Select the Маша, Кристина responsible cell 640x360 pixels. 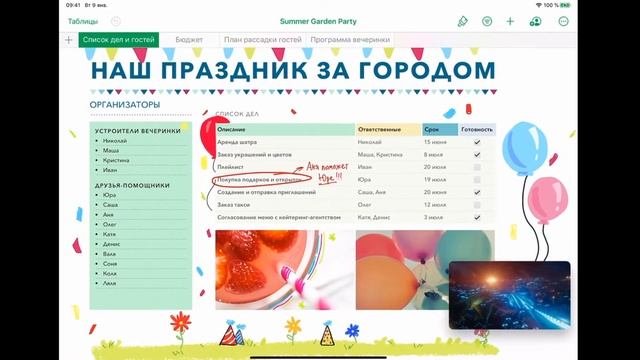(x=388, y=155)
